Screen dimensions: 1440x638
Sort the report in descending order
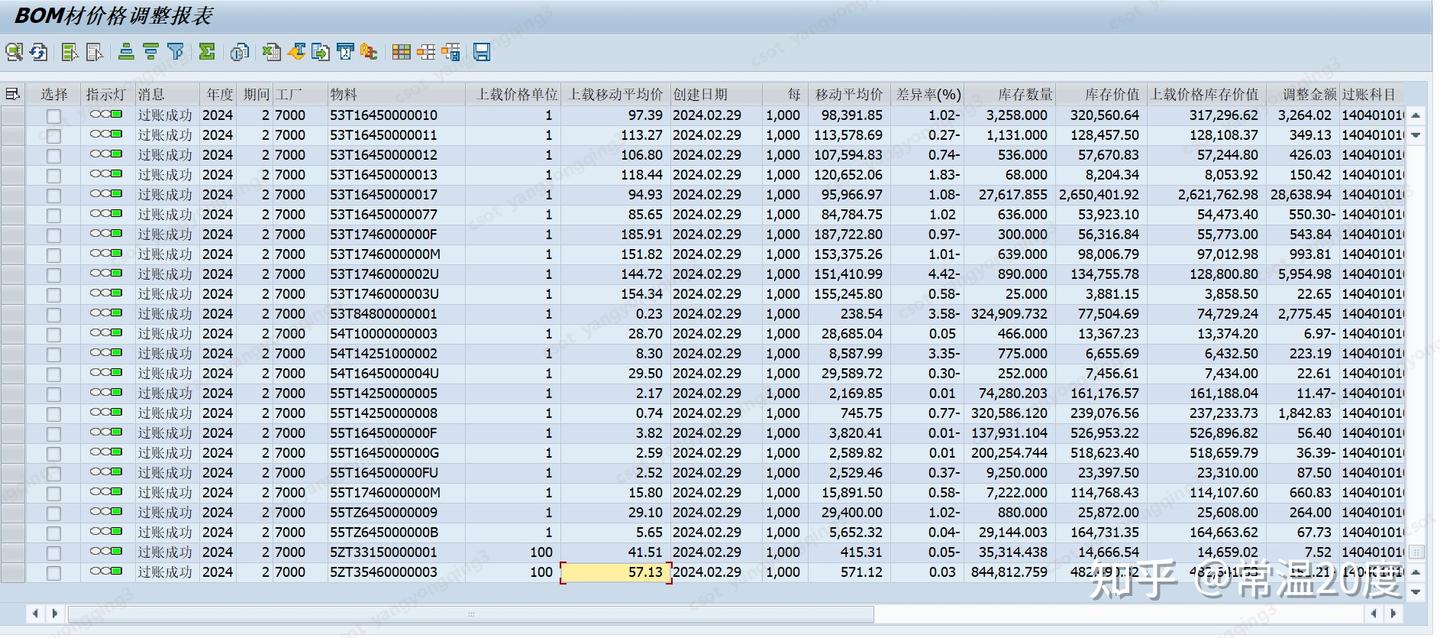point(151,52)
